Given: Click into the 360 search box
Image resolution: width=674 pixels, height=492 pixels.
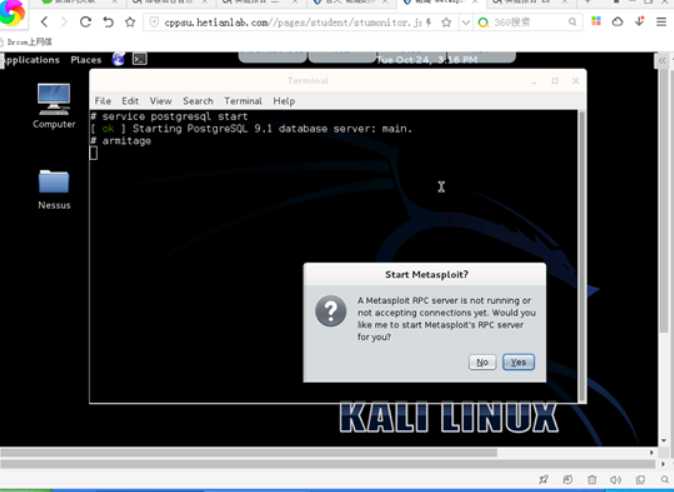Looking at the screenshot, I should point(529,21).
